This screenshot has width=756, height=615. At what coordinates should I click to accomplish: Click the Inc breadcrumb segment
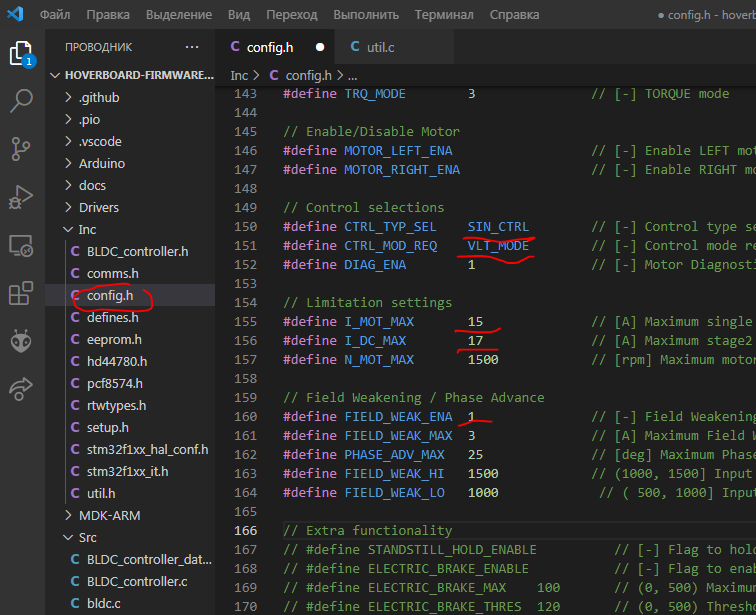tap(239, 75)
